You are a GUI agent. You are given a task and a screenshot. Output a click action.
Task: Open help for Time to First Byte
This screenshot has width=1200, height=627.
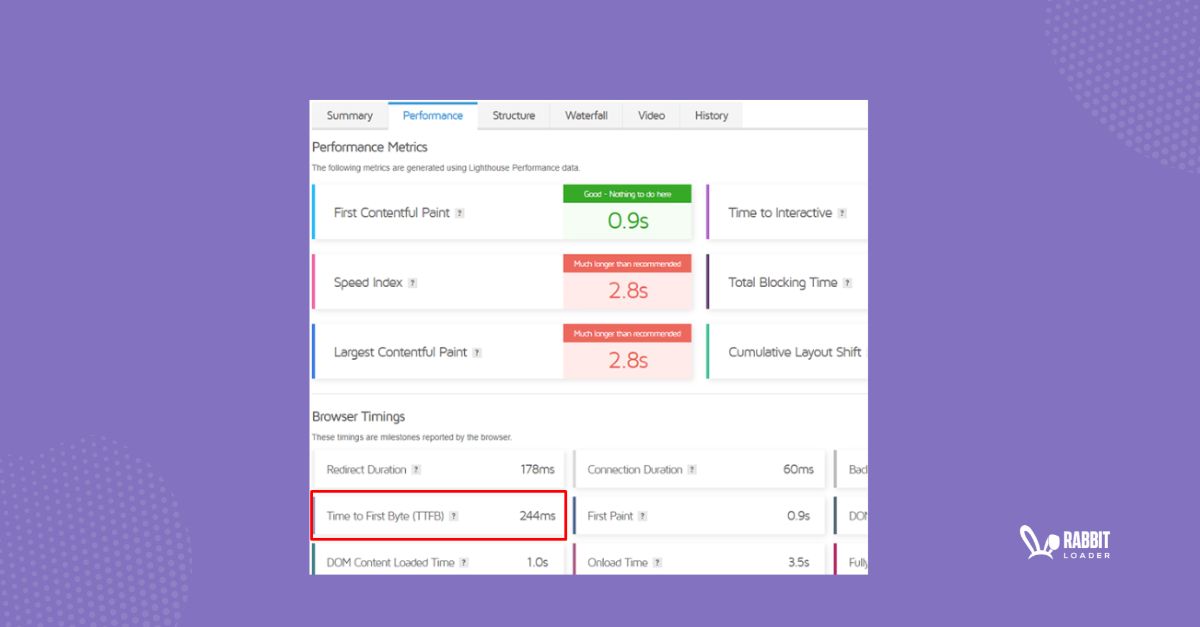coord(453,516)
